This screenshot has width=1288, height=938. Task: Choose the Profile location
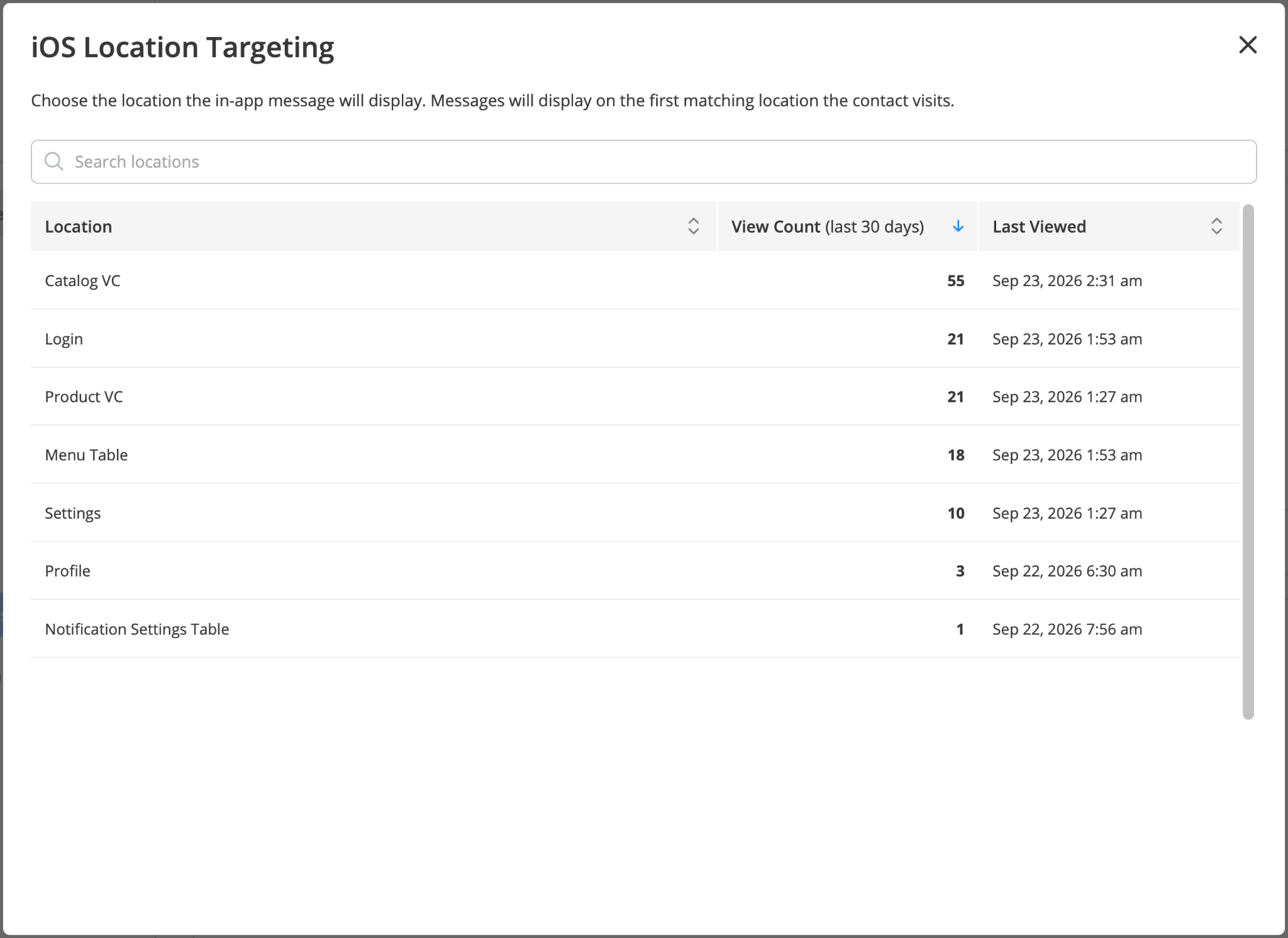click(x=67, y=571)
